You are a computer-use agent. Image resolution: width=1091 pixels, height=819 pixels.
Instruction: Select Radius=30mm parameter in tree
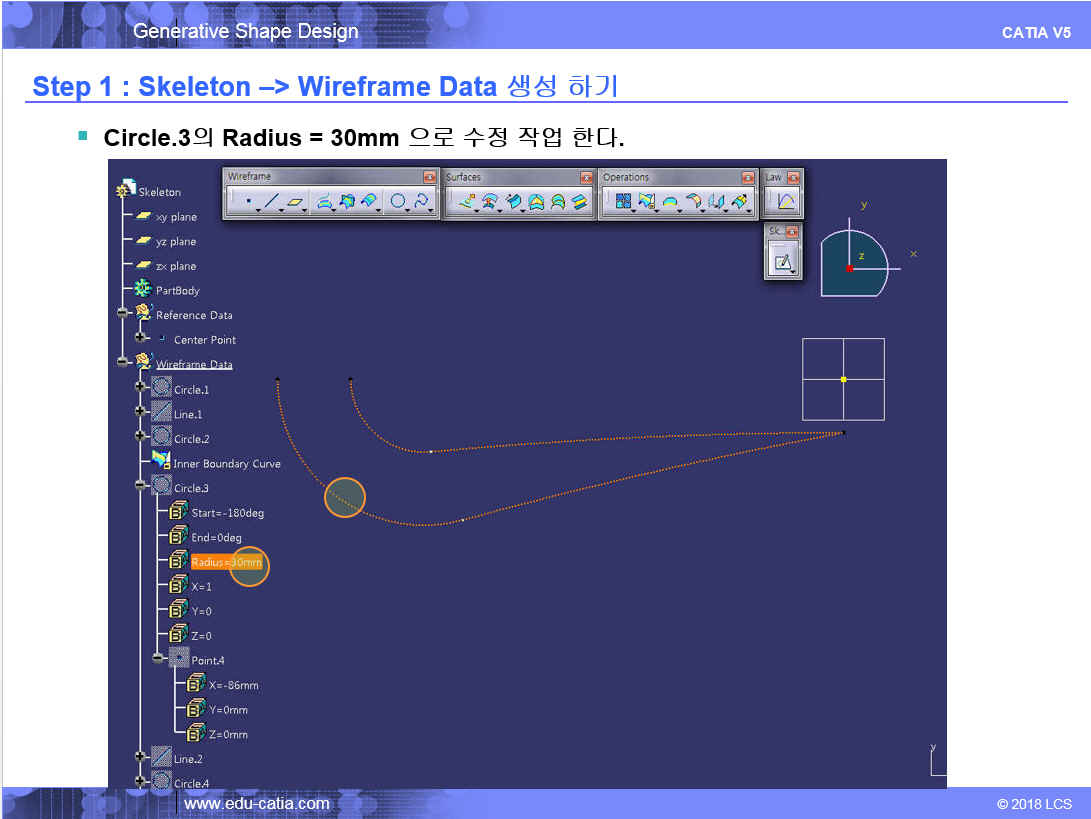[226, 562]
